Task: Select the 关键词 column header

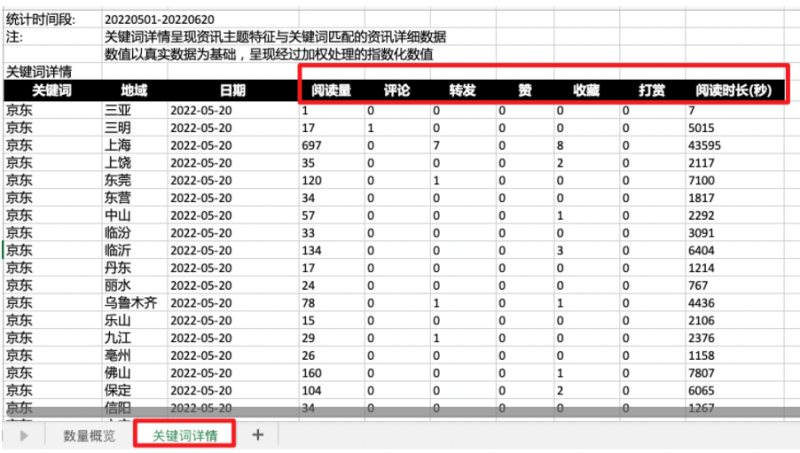Action: [x=52, y=91]
